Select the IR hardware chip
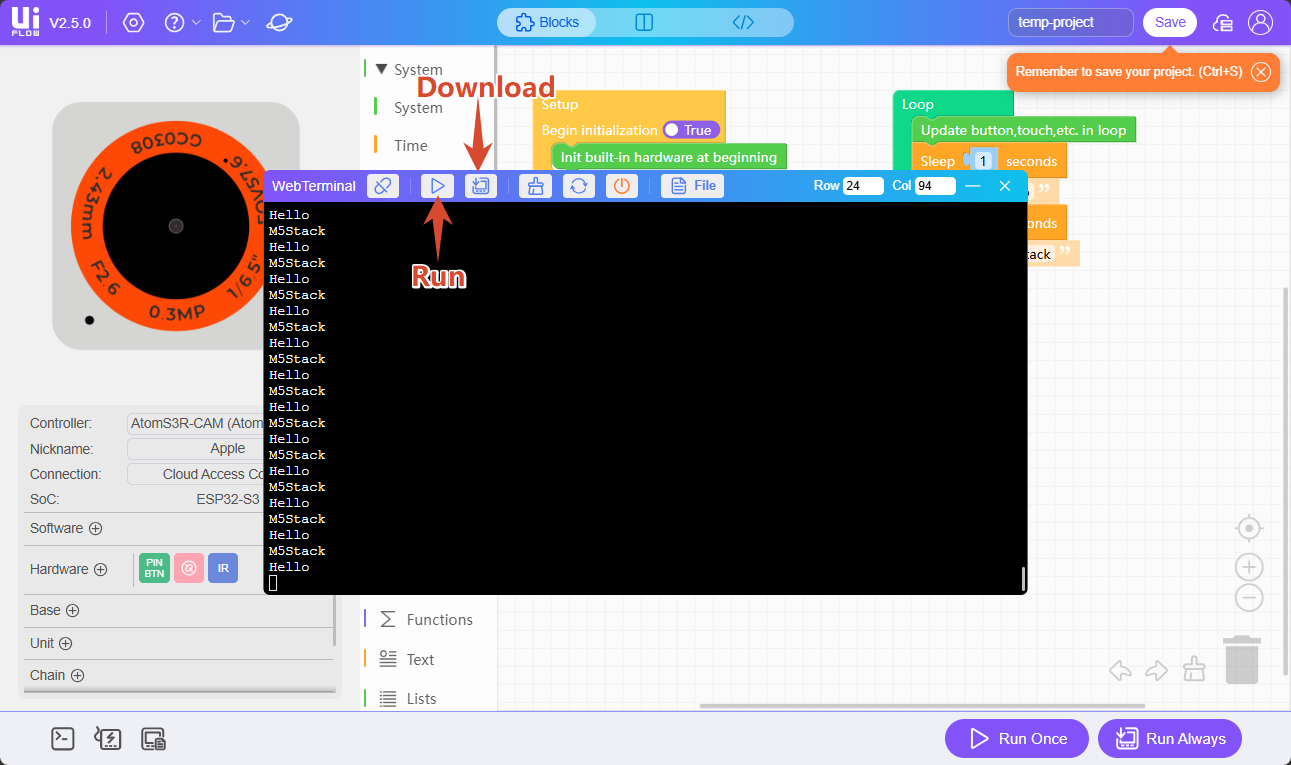Viewport: 1291px width, 765px height. tap(223, 568)
